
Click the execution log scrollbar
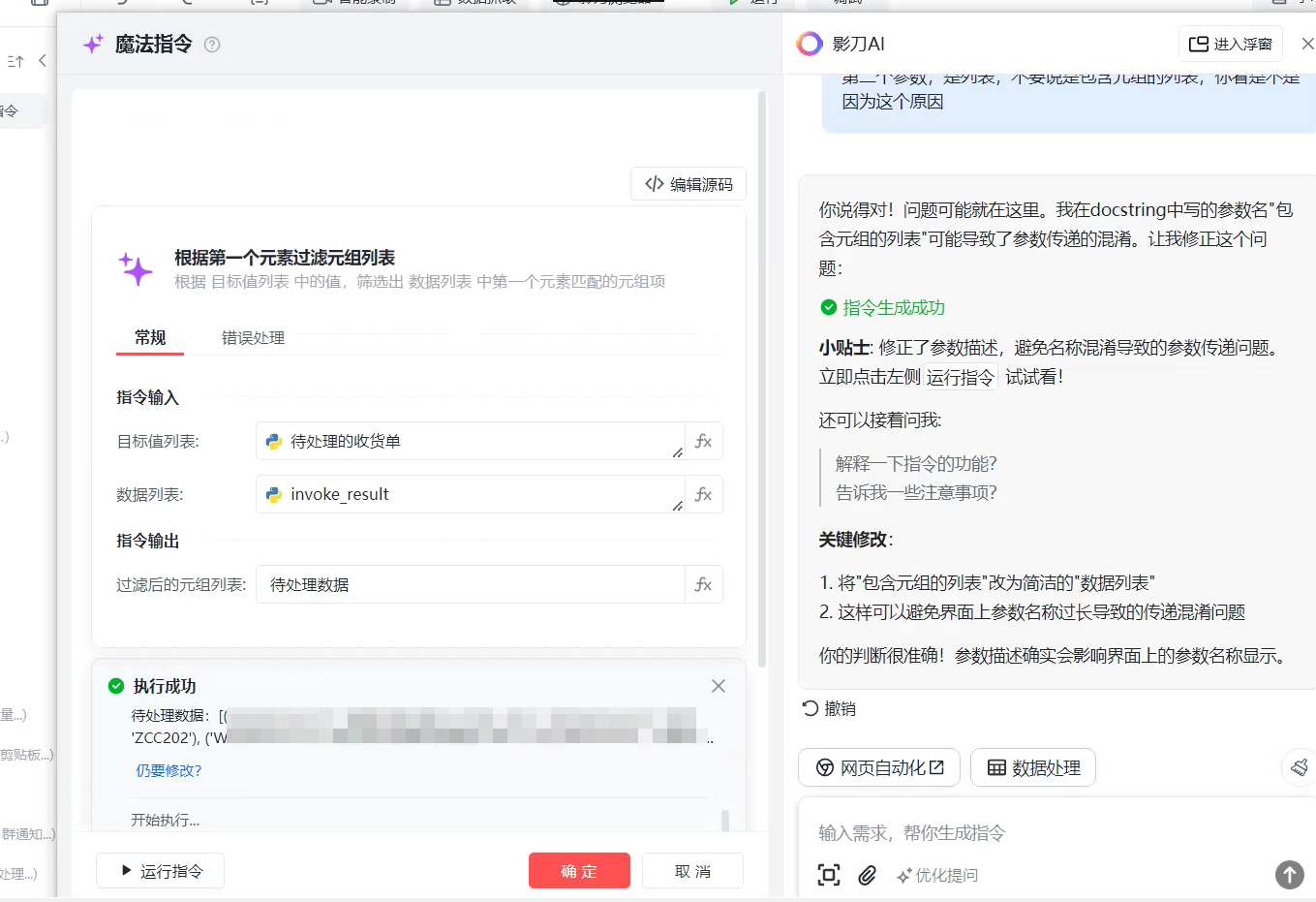(725, 821)
